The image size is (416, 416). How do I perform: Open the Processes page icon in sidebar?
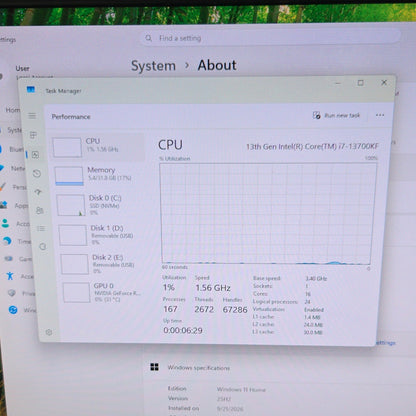pos(33,135)
